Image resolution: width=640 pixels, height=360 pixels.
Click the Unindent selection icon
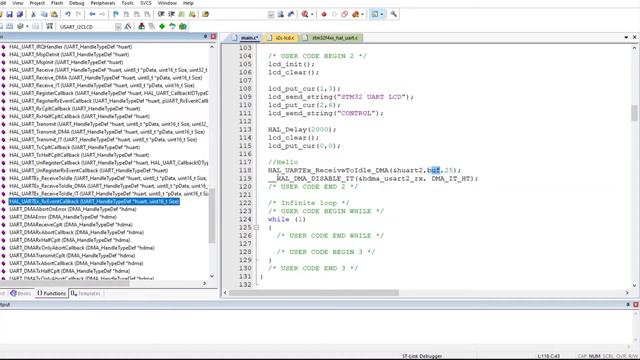(x=171, y=14)
